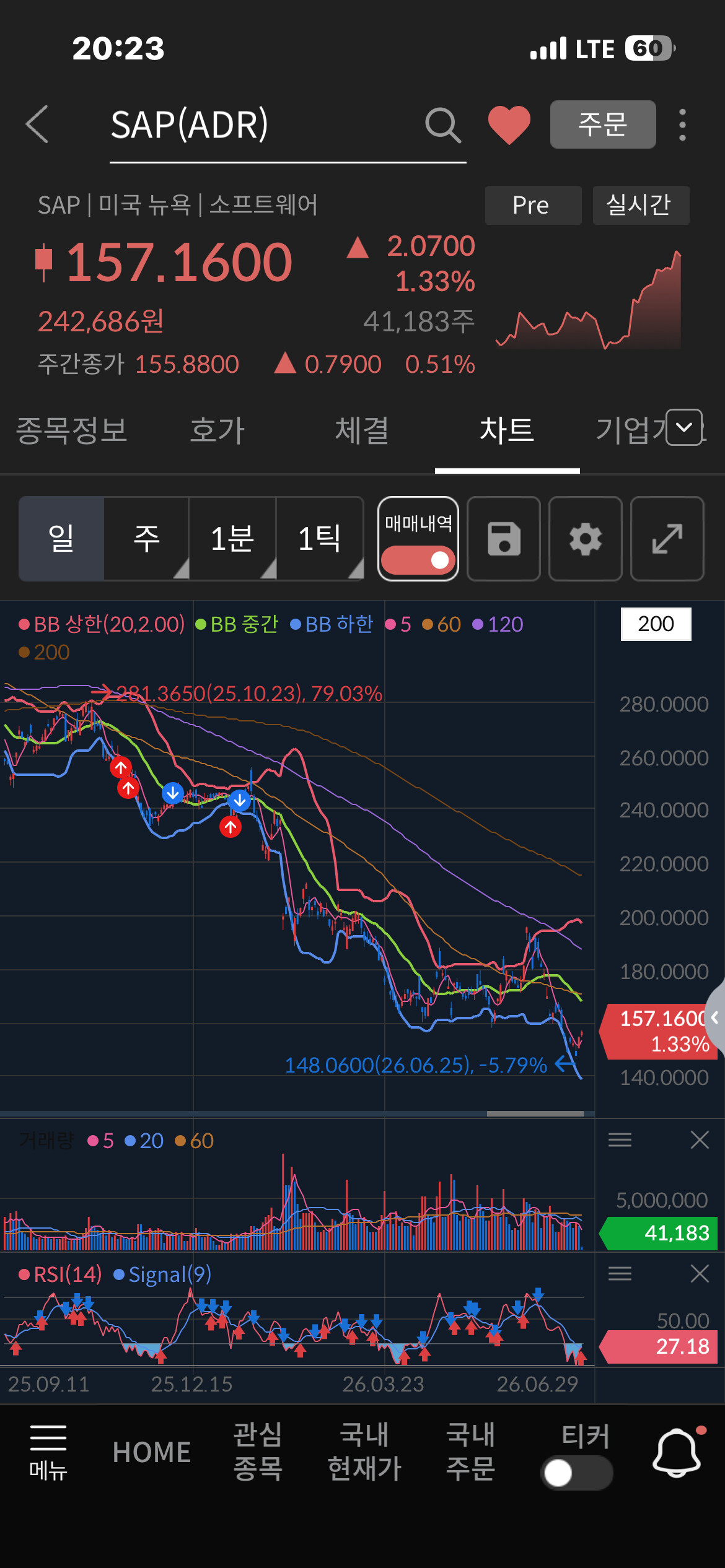Toggle BB 중간 indicator legend

[x=237, y=624]
